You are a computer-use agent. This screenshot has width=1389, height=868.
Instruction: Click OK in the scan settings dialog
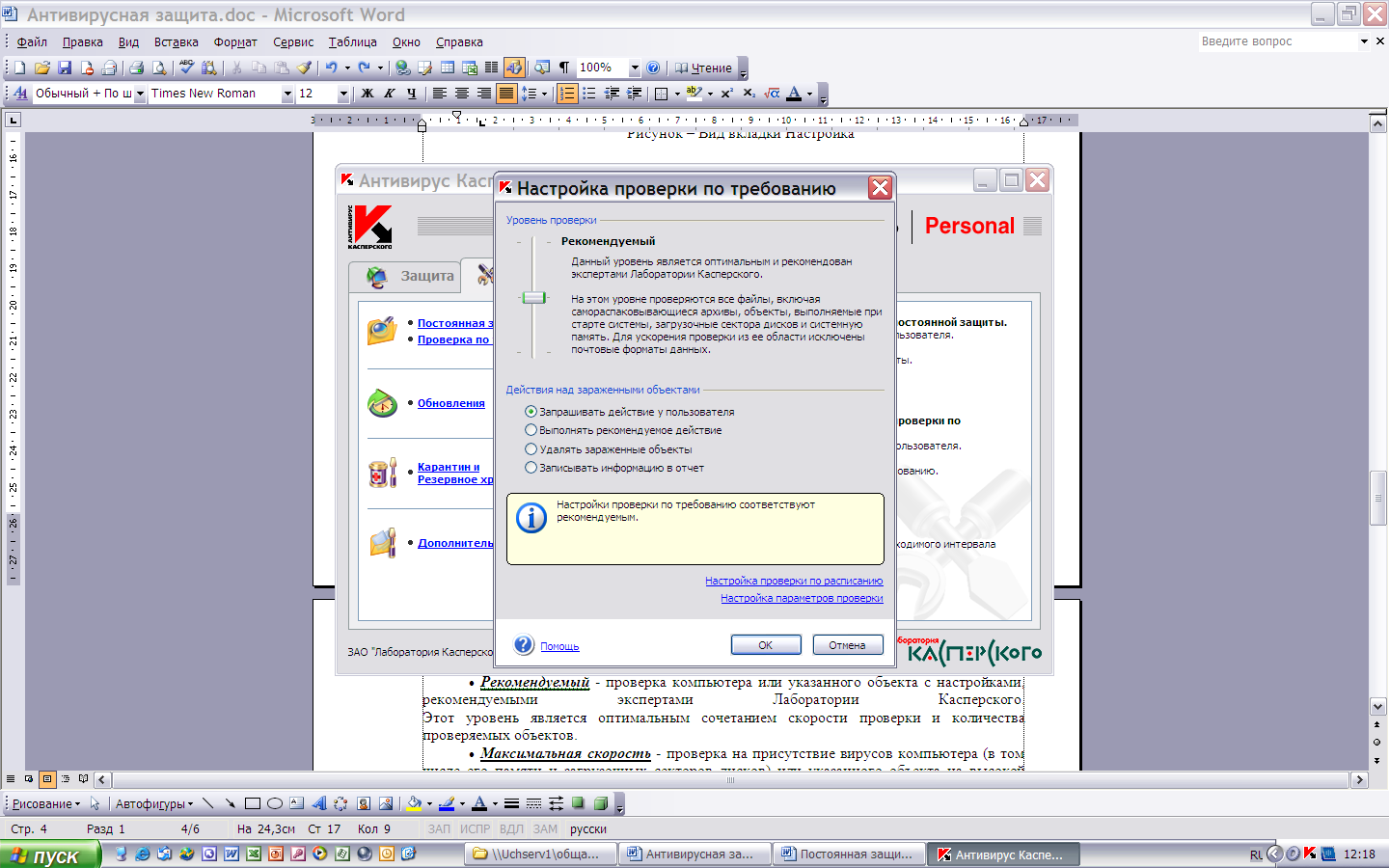click(x=766, y=645)
